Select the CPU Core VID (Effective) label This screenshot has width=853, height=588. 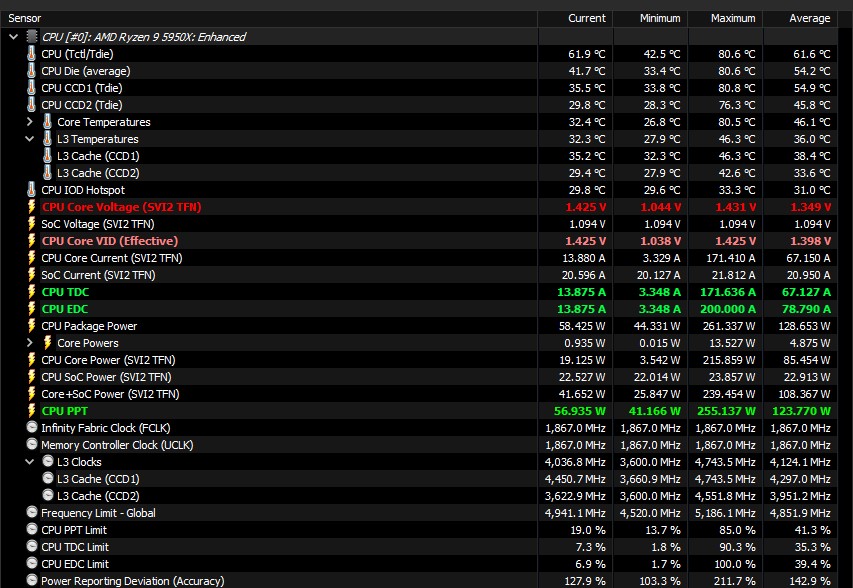[x=109, y=240]
